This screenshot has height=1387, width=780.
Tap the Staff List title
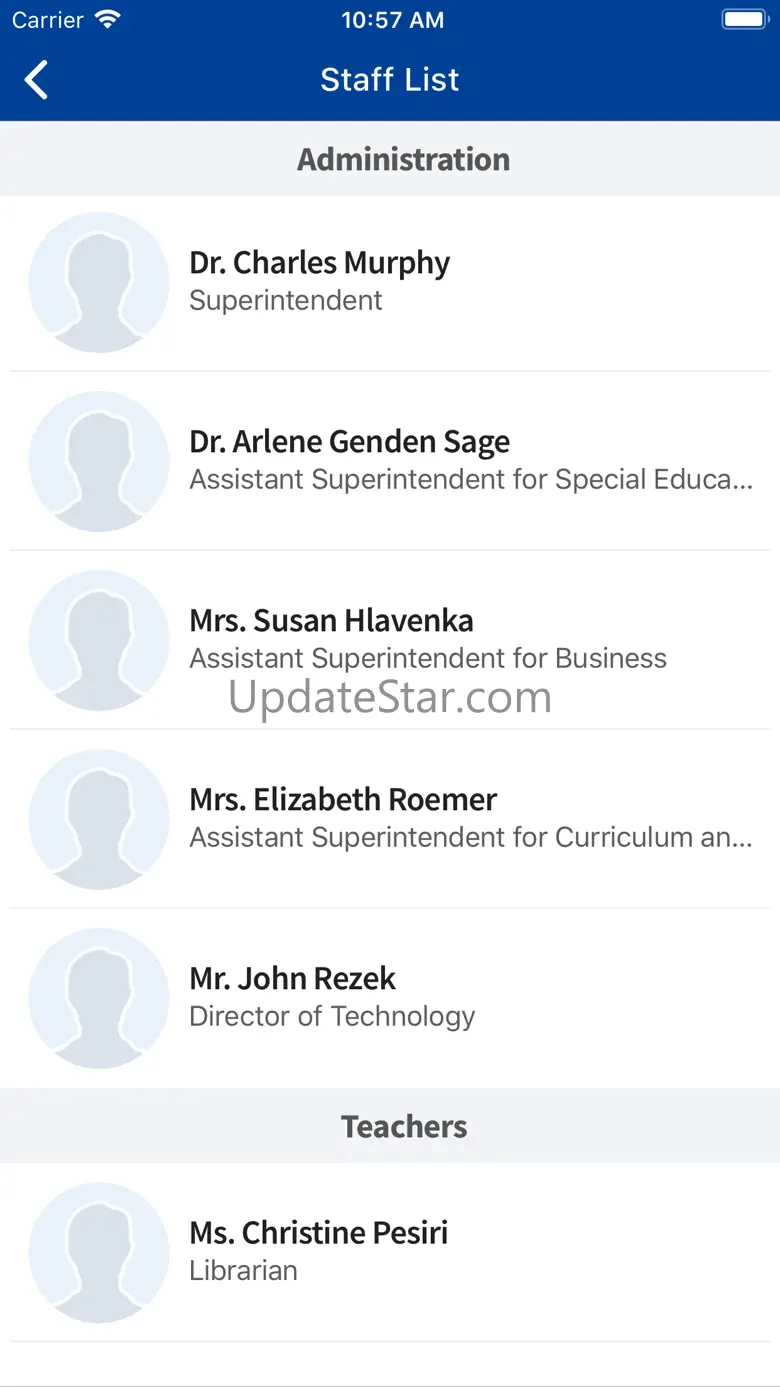coord(390,80)
